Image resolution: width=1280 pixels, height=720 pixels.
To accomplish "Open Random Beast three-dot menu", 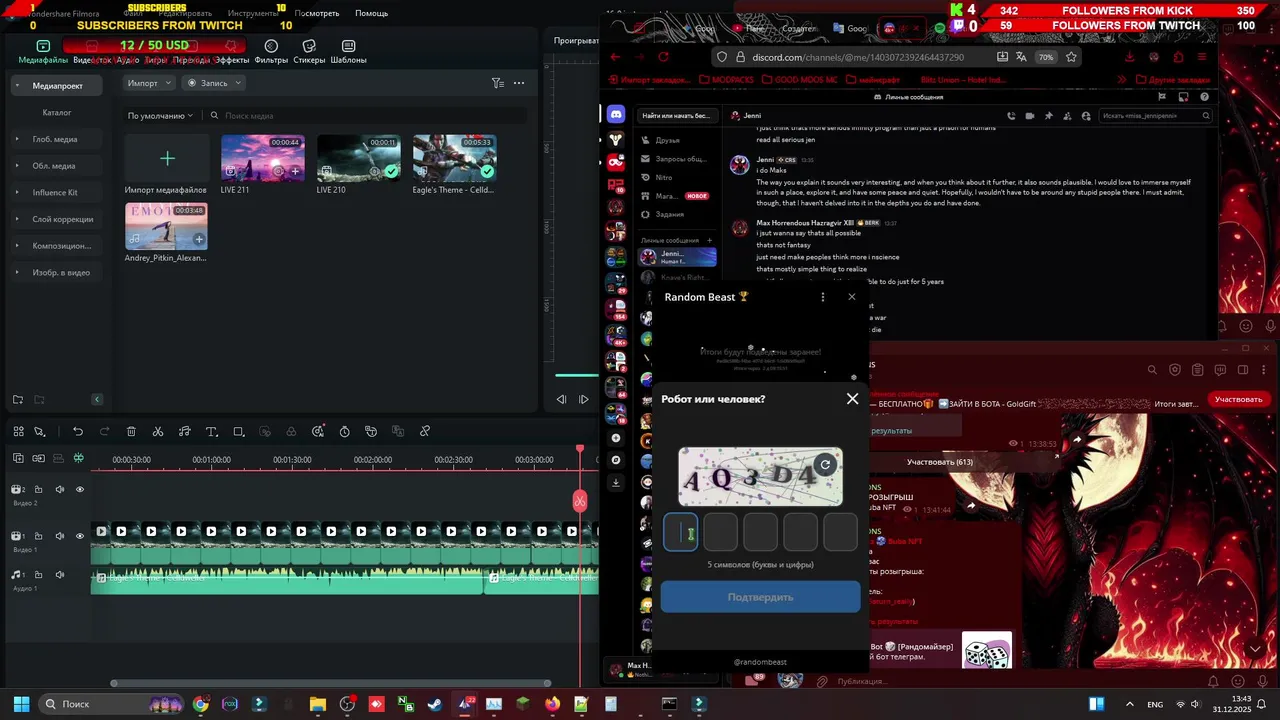I will tap(823, 297).
